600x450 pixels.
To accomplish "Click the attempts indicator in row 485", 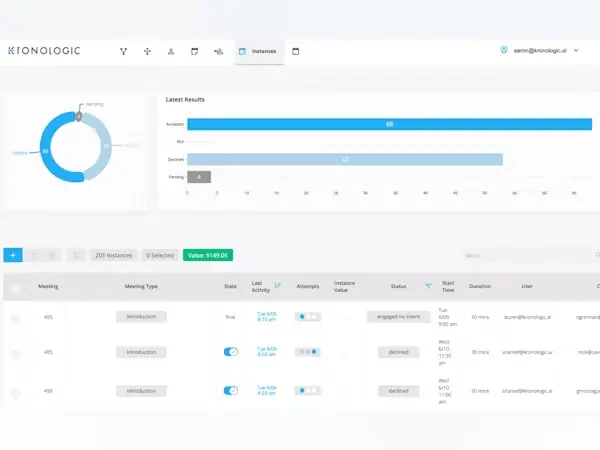I will (x=308, y=352).
